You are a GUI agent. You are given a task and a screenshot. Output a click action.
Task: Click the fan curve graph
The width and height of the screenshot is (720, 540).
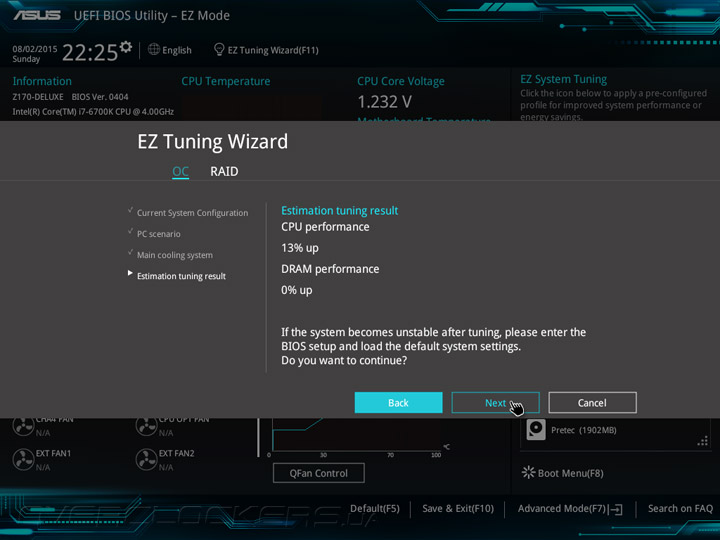pos(357,435)
